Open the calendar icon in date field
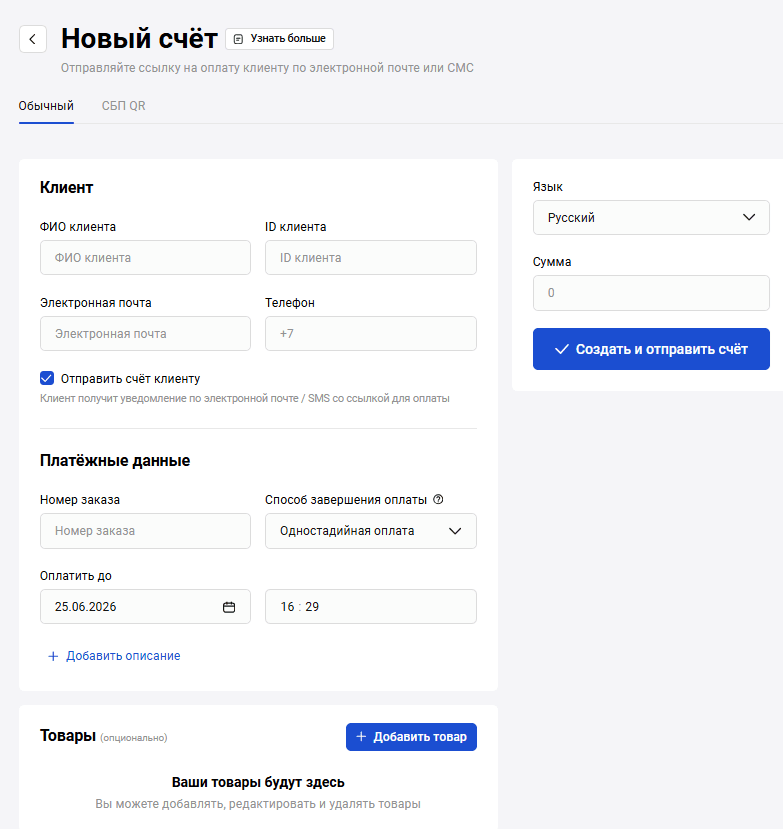The height and width of the screenshot is (829, 783). tap(229, 607)
